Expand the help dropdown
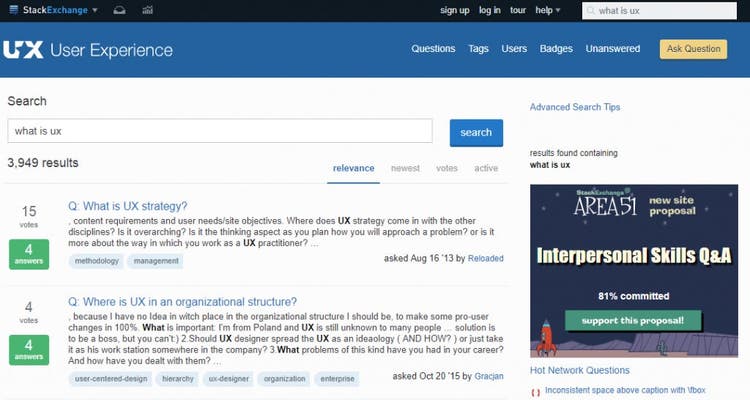The height and width of the screenshot is (400, 750). (x=548, y=10)
